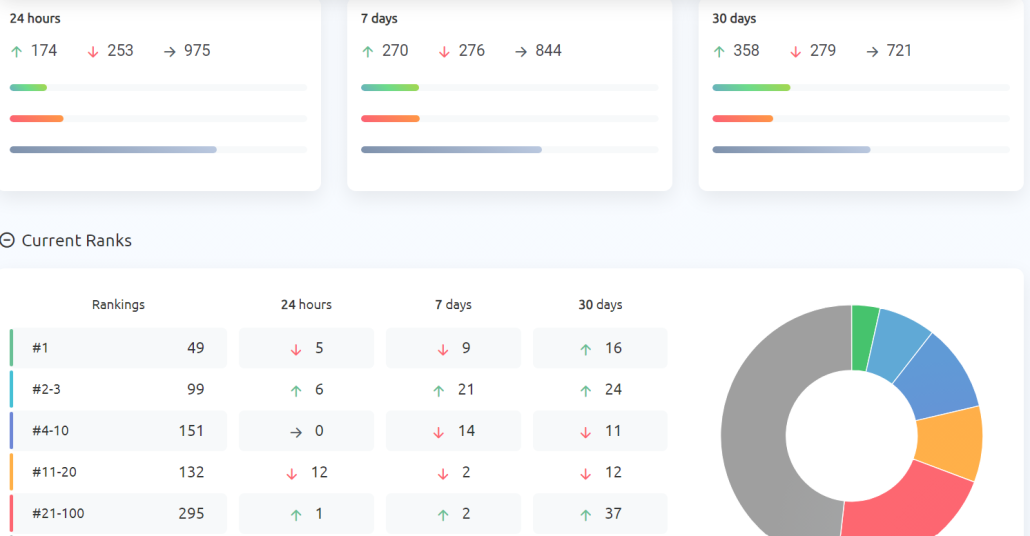Click the Current Ranks heading text

(x=77, y=240)
